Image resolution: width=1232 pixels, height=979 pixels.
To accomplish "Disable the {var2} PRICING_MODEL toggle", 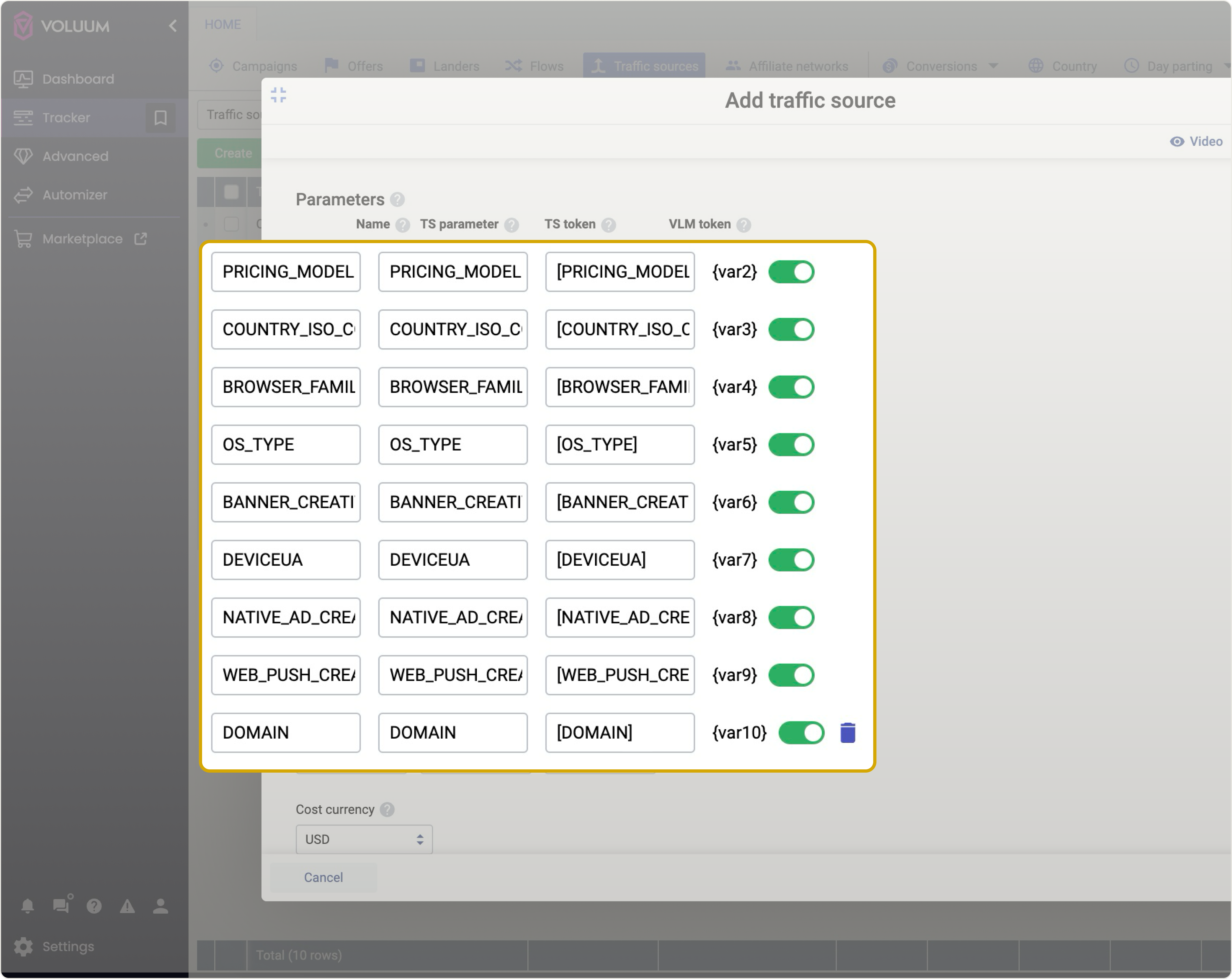I will 791,272.
